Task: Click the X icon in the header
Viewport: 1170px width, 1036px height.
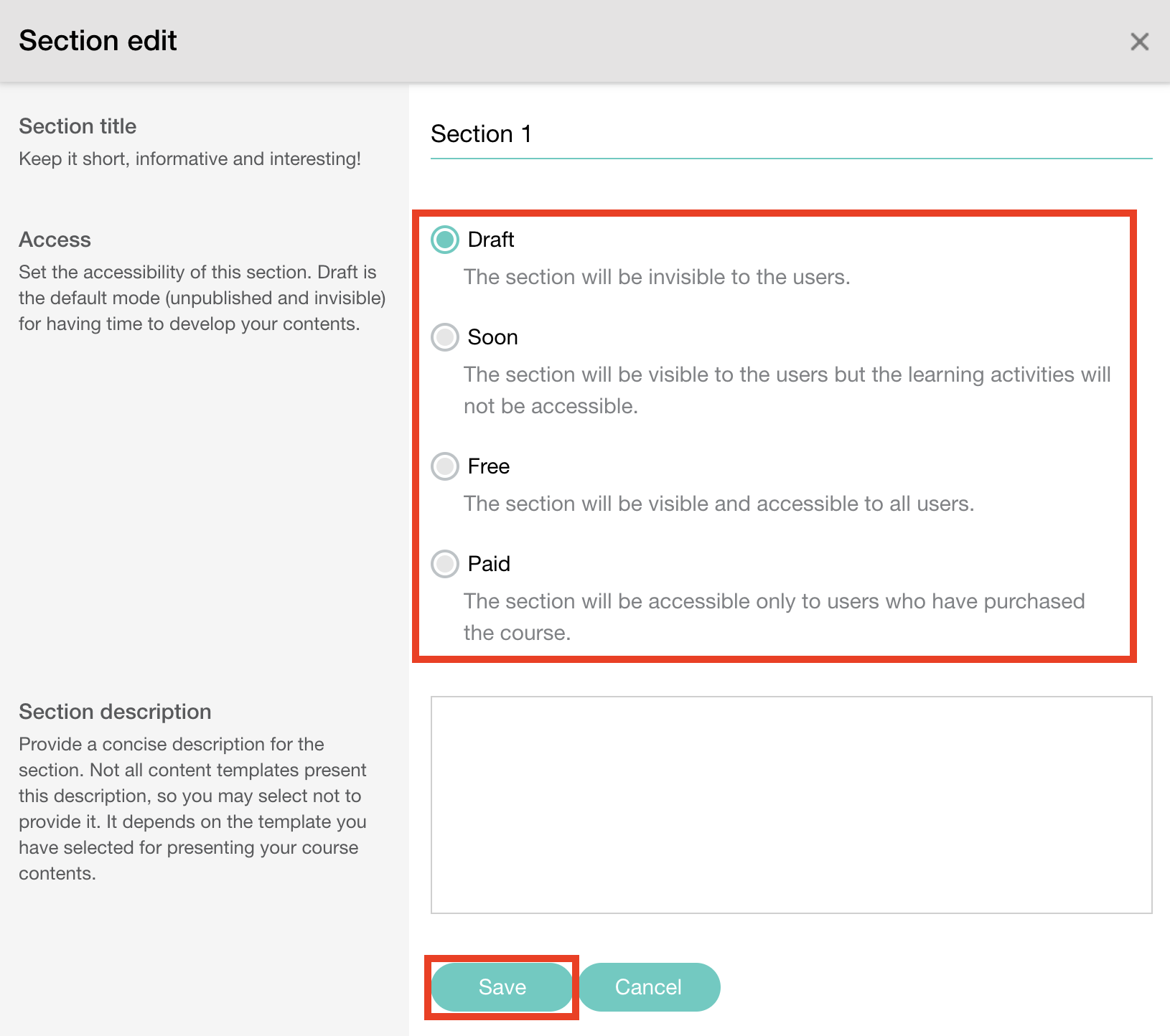Action: [x=1139, y=42]
